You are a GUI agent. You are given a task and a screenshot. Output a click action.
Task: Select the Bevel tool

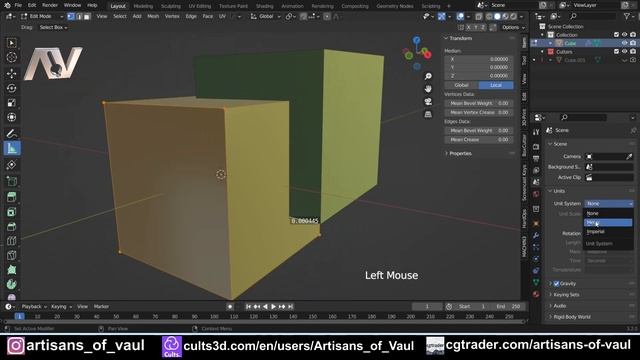(x=11, y=227)
